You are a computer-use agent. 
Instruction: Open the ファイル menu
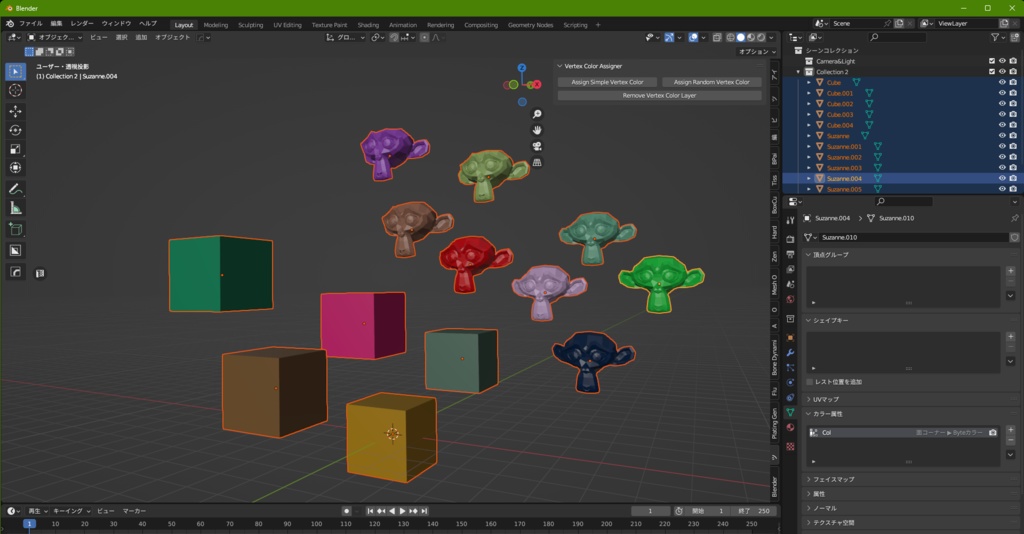(31, 24)
